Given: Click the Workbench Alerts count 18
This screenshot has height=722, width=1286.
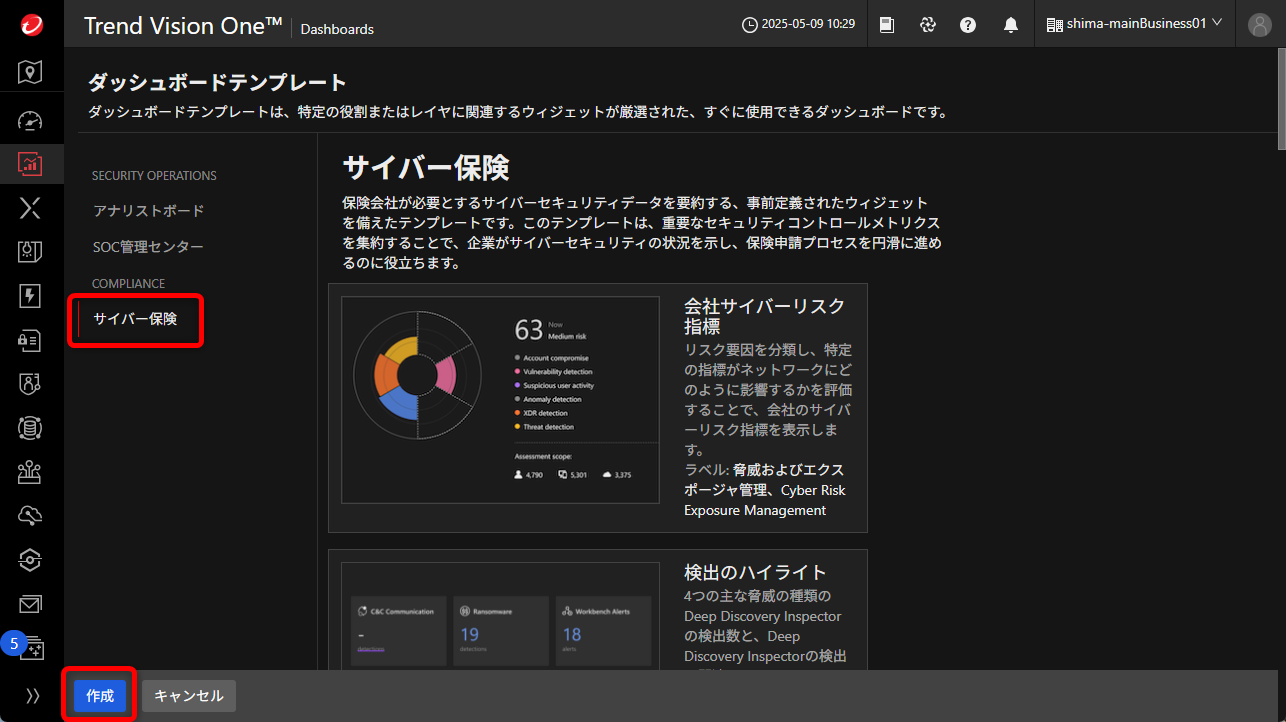Looking at the screenshot, I should pos(572,635).
